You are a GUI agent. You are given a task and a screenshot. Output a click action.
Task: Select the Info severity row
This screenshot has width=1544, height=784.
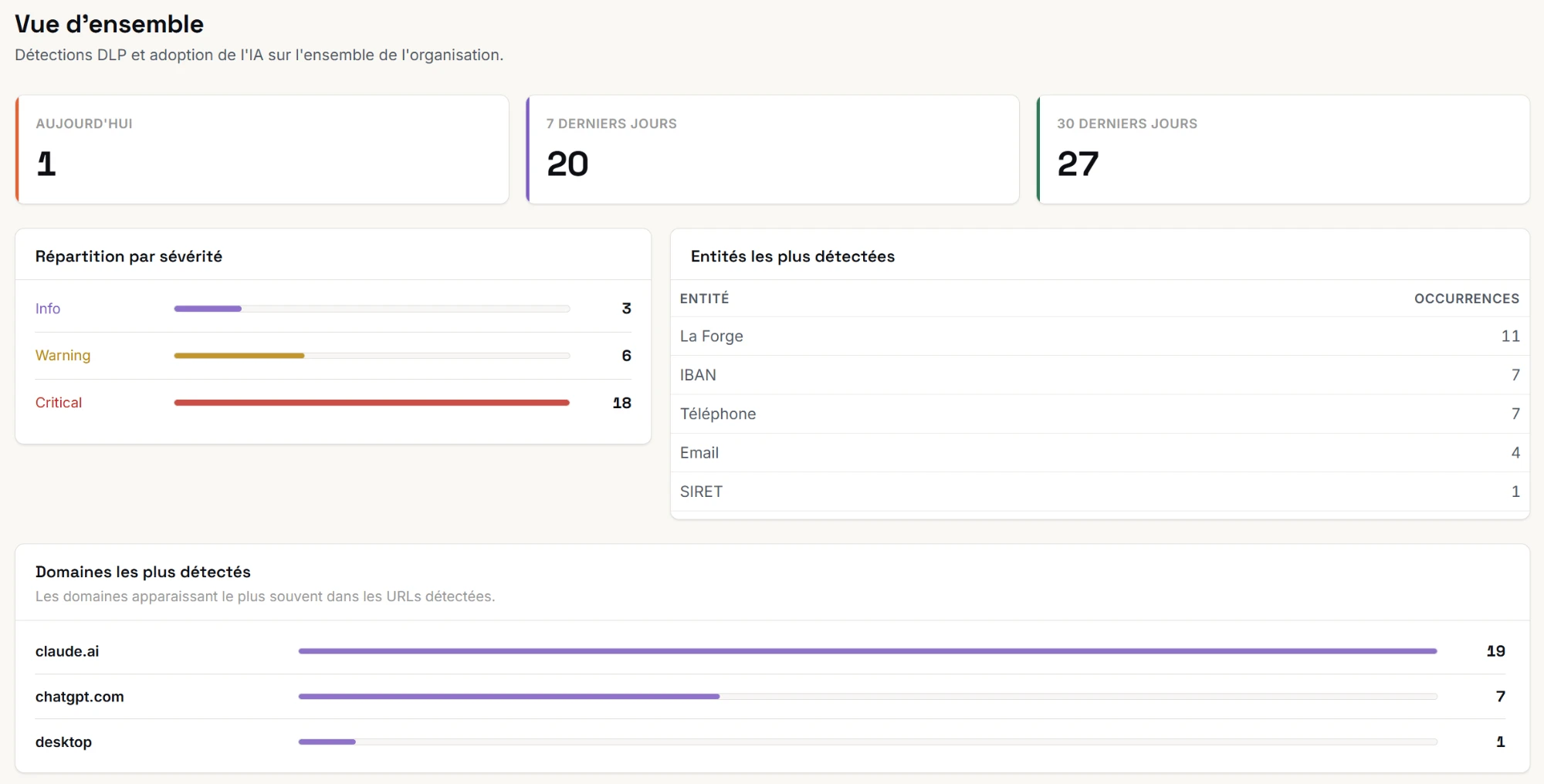[334, 309]
